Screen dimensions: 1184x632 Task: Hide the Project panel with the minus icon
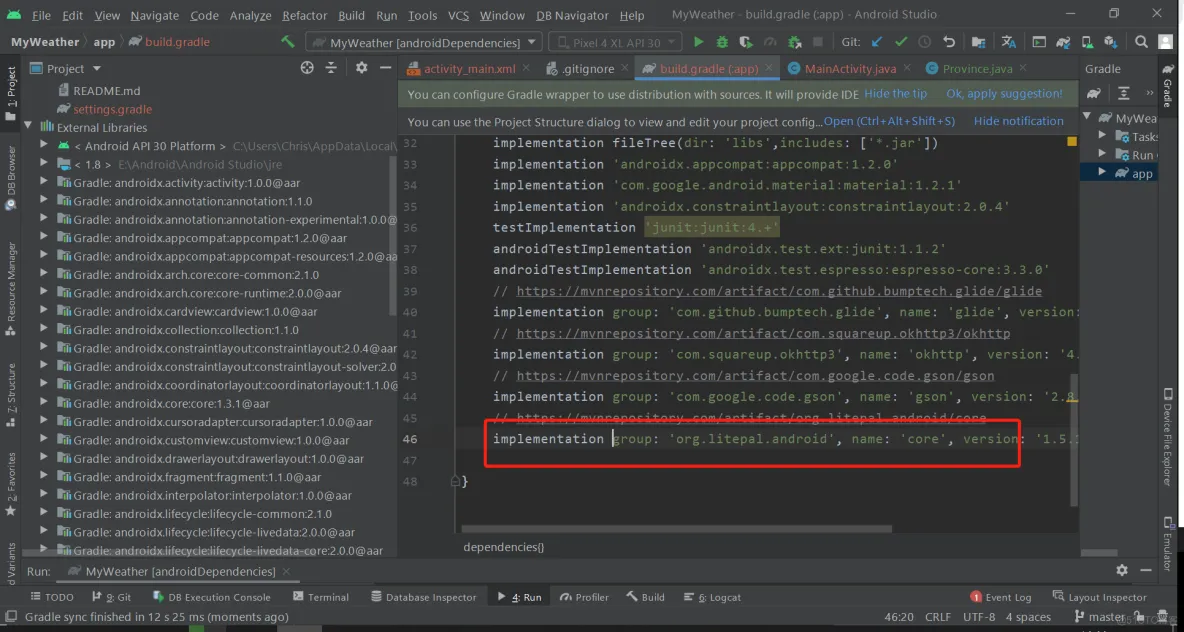[x=385, y=68]
